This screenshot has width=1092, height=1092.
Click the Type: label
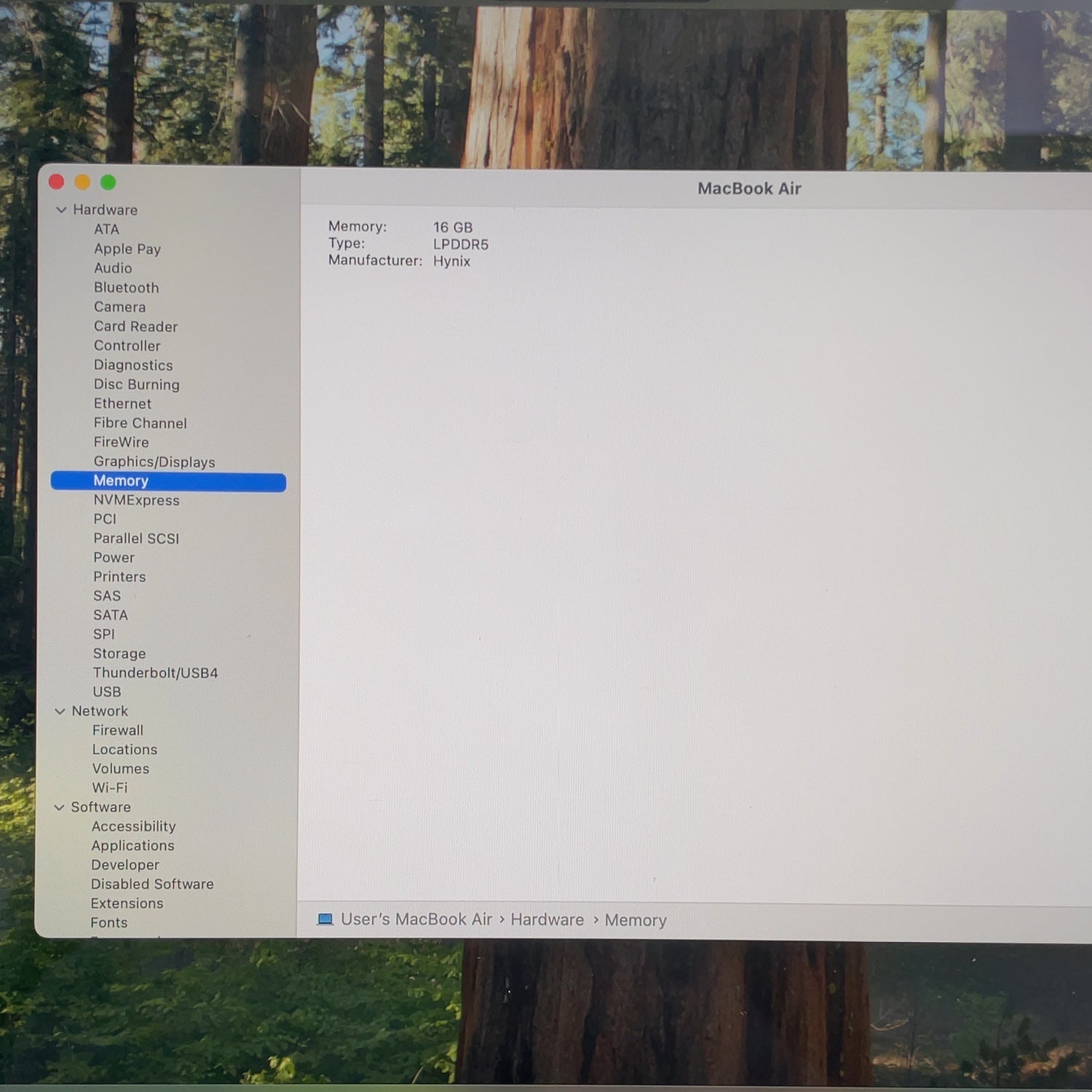point(347,243)
